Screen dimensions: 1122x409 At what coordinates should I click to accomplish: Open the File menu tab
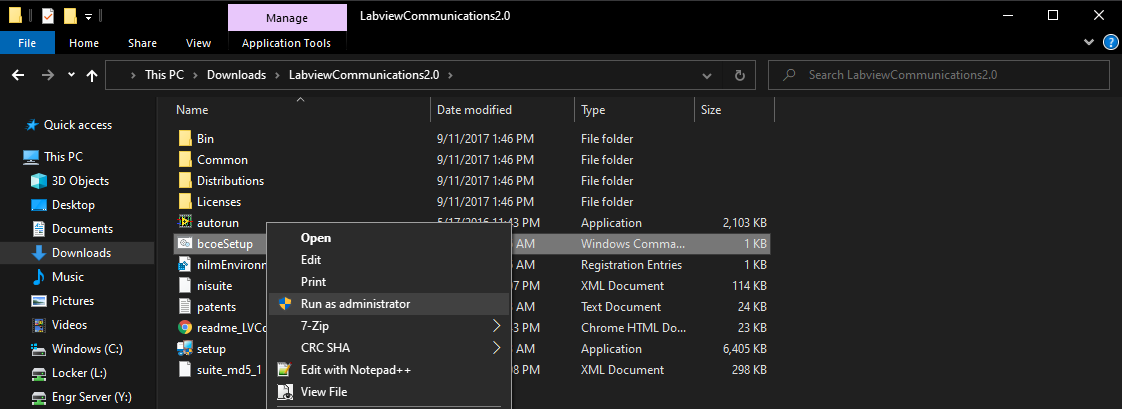click(28, 43)
